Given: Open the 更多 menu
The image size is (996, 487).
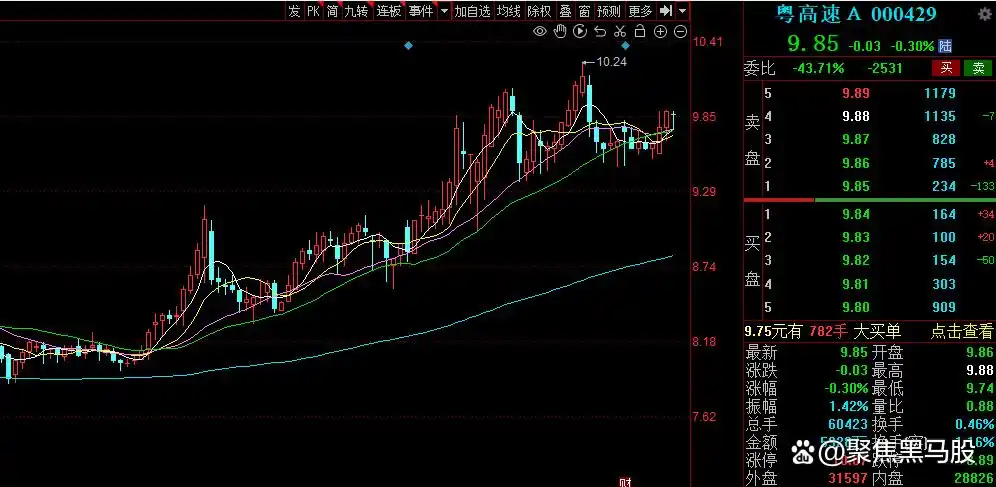Looking at the screenshot, I should coord(640,11).
